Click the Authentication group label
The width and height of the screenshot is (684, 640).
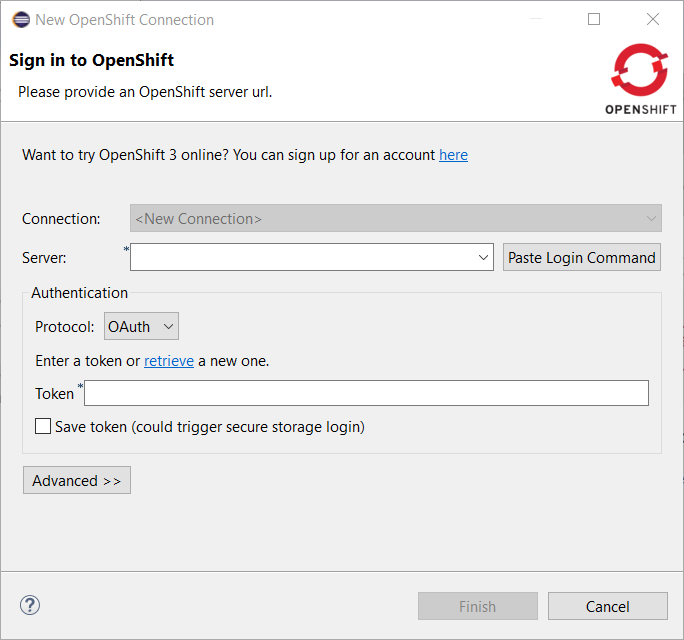click(x=80, y=293)
